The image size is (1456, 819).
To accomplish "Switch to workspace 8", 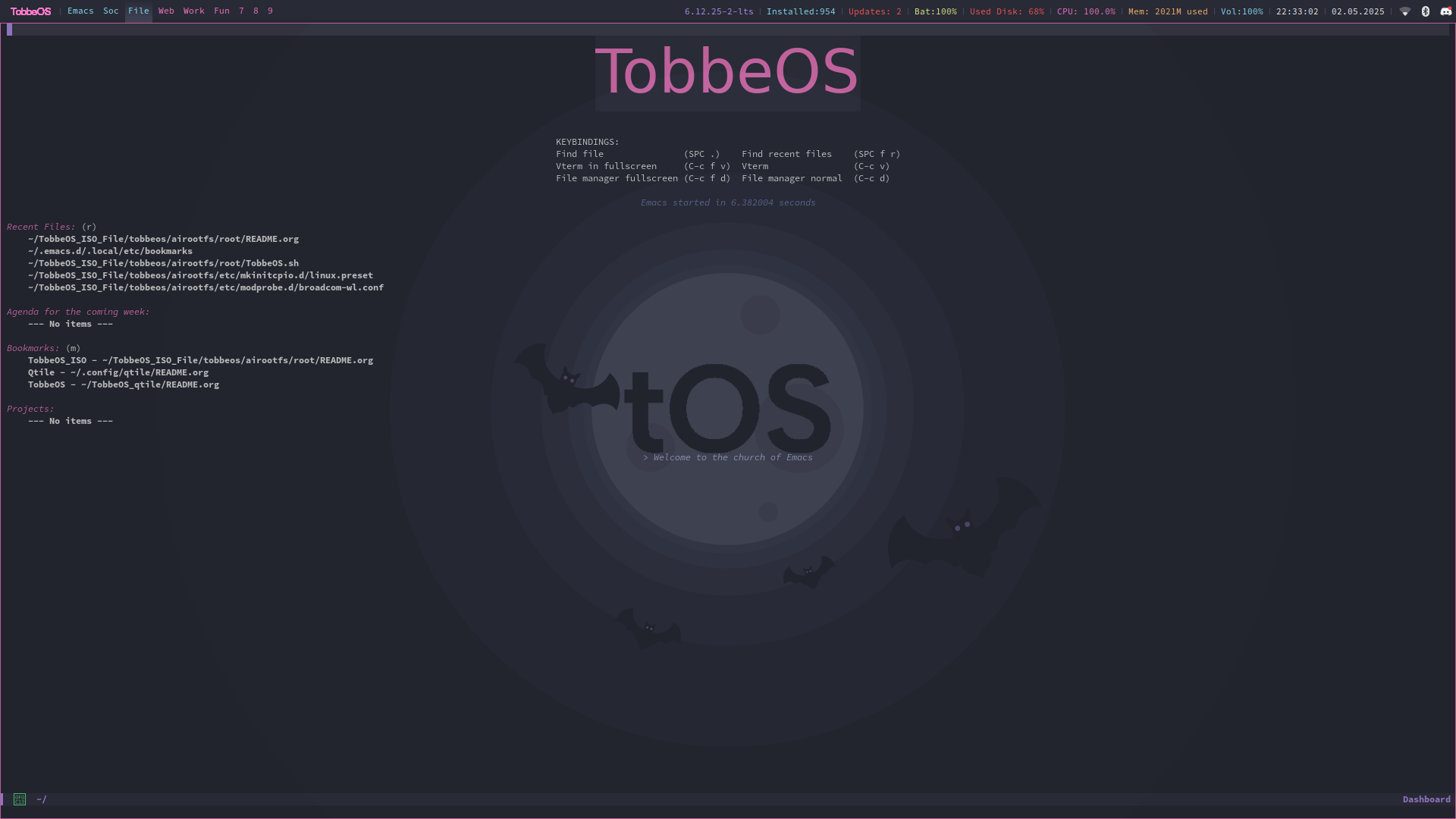I will point(256,11).
